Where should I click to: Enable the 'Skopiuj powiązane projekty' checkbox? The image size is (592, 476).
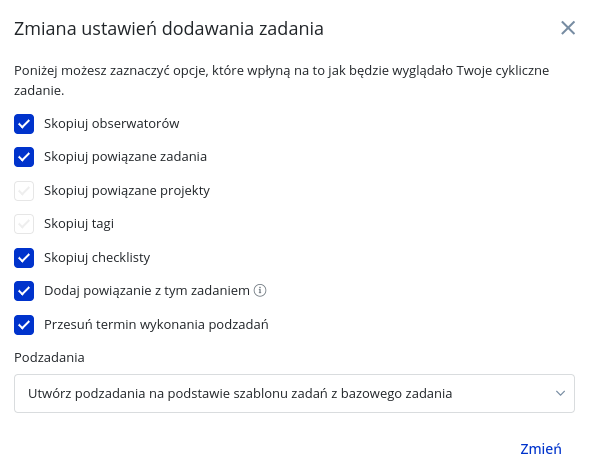(x=24, y=191)
